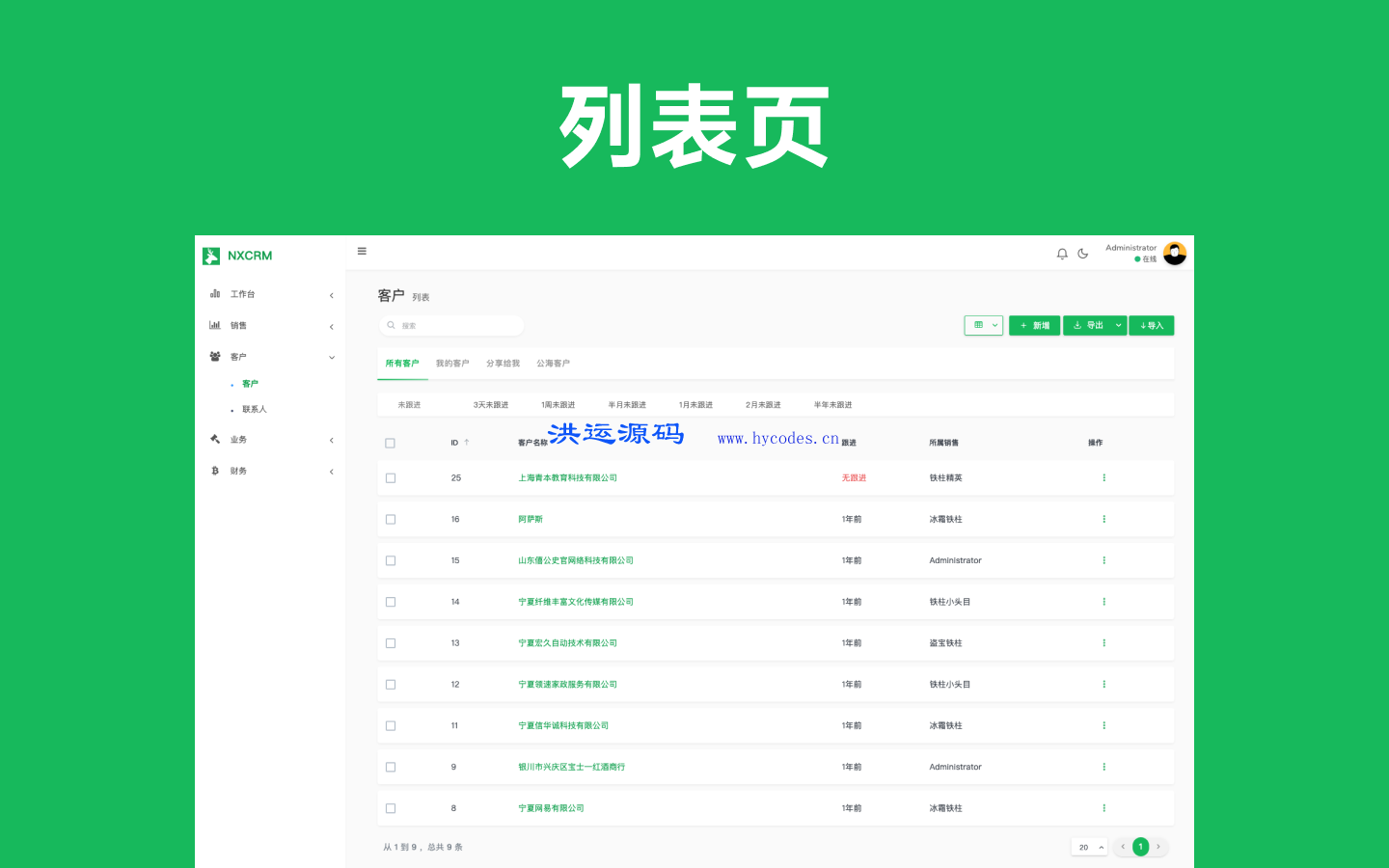Click the 销售 bar chart sidebar icon

pos(215,325)
